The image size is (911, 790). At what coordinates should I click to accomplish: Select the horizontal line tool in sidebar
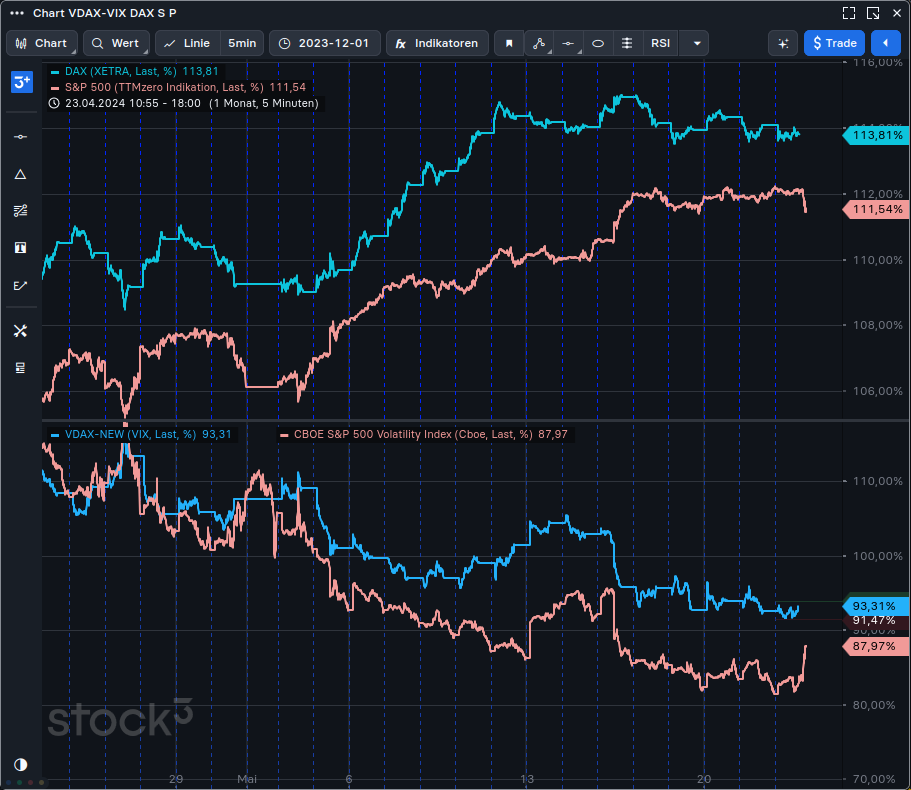pos(21,135)
